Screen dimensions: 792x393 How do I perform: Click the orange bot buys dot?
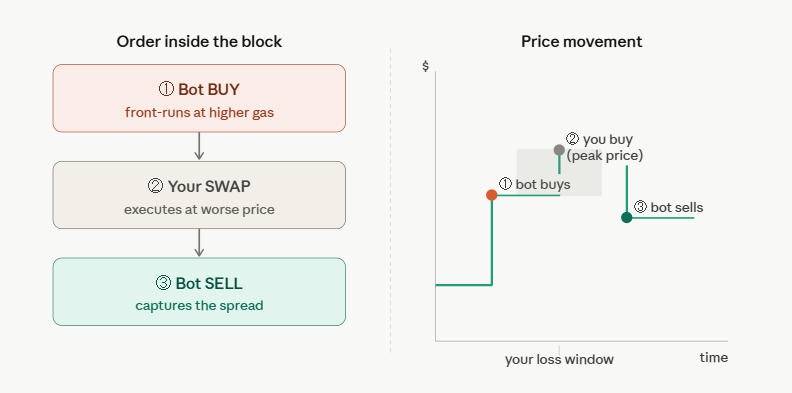pyautogui.click(x=491, y=195)
